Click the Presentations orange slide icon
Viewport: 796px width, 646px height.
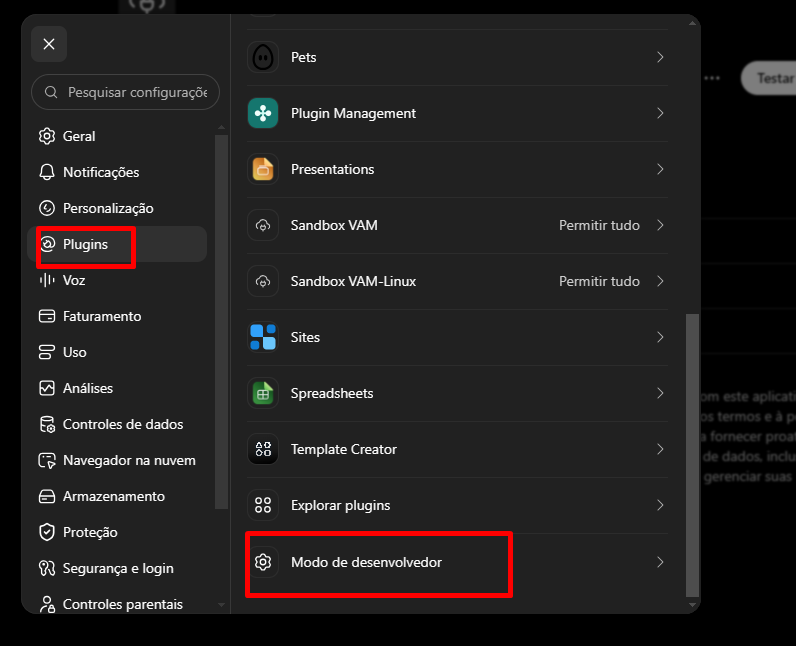263,169
